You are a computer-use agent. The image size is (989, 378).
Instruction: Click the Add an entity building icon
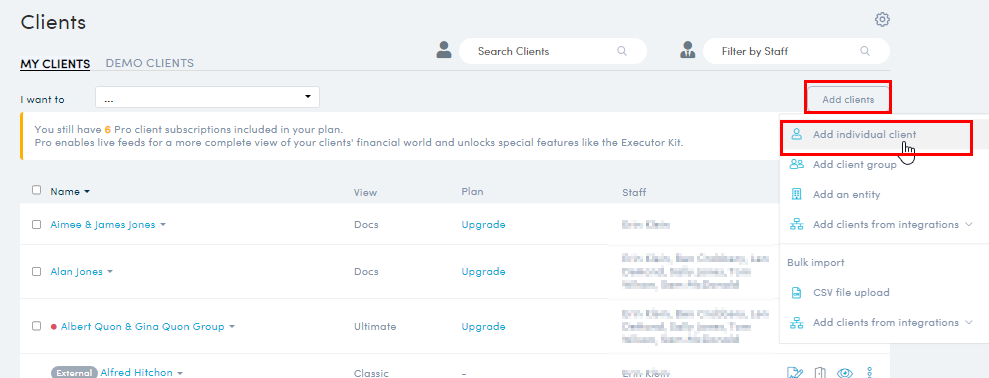[x=797, y=194]
